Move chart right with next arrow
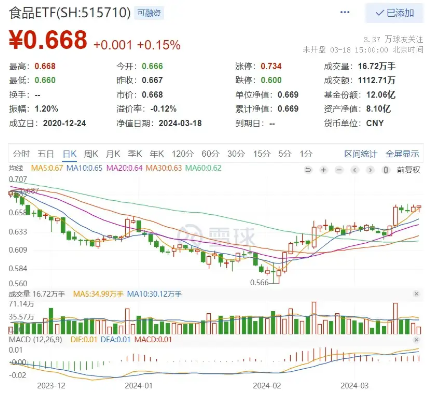The height and width of the screenshot is (397, 429). click(370, 170)
